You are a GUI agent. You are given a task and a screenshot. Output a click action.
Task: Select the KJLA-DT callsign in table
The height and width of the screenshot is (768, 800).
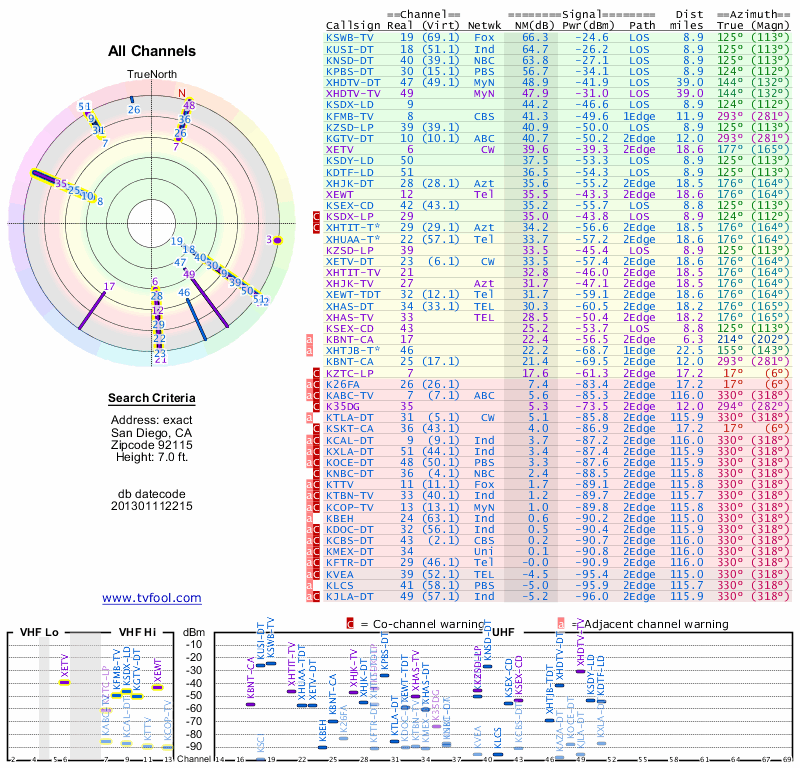coord(349,596)
